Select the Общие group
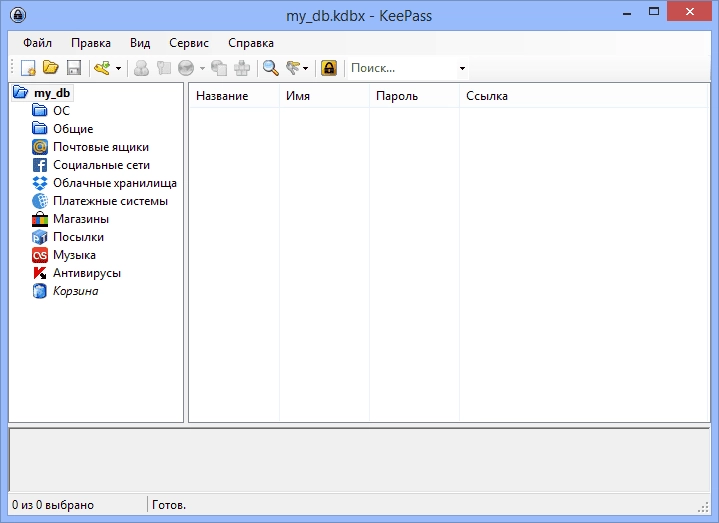This screenshot has width=719, height=523. (73, 129)
